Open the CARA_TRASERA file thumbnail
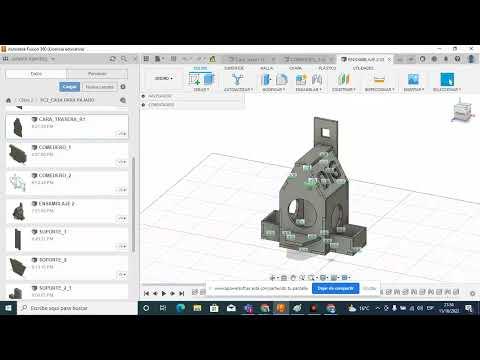Screen dimensions: 480x360 pyautogui.click(x=17, y=127)
